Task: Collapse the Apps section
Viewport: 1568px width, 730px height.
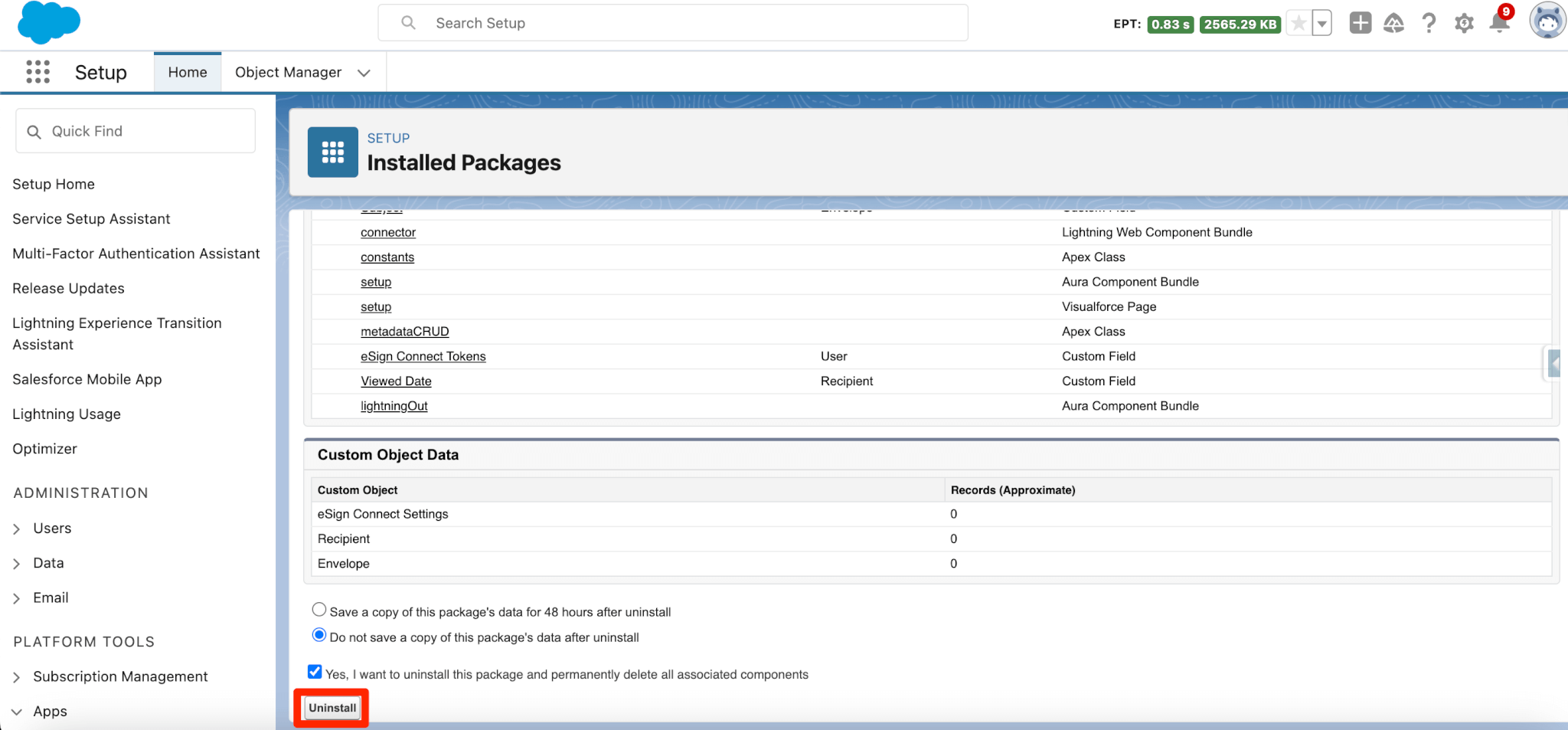Action: click(x=17, y=712)
